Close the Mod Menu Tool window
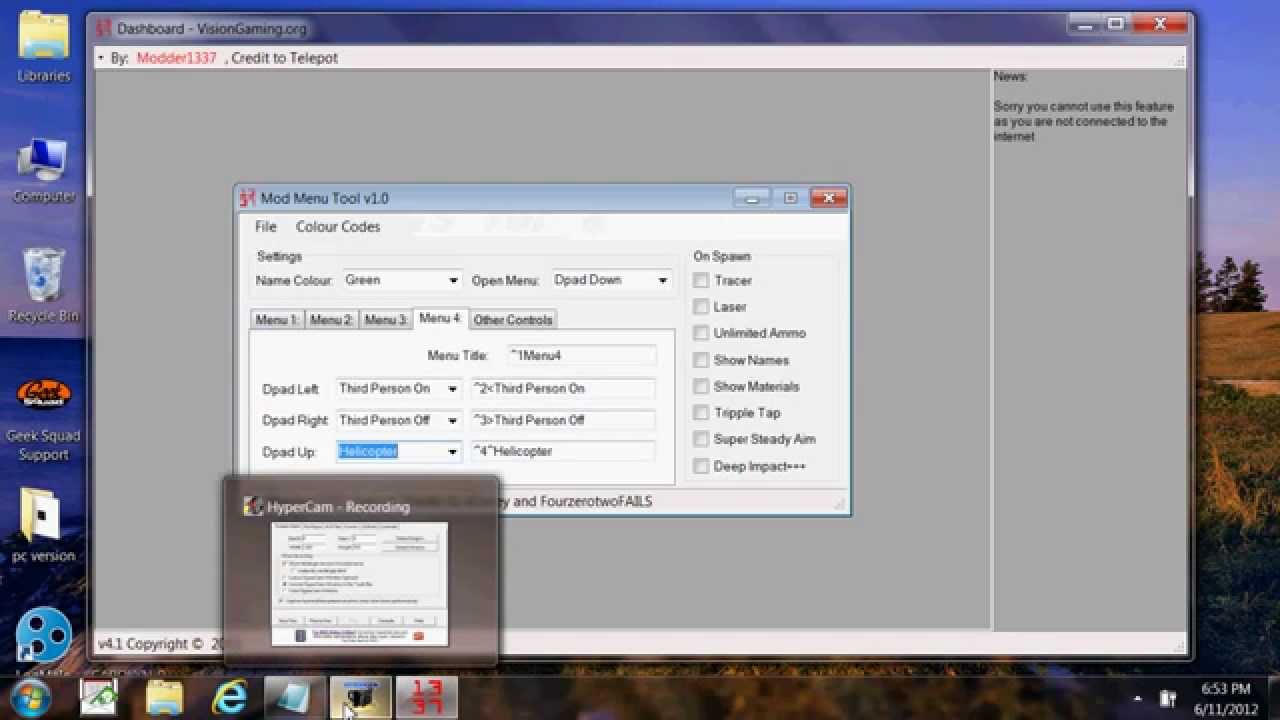The width and height of the screenshot is (1280, 720). (x=827, y=197)
